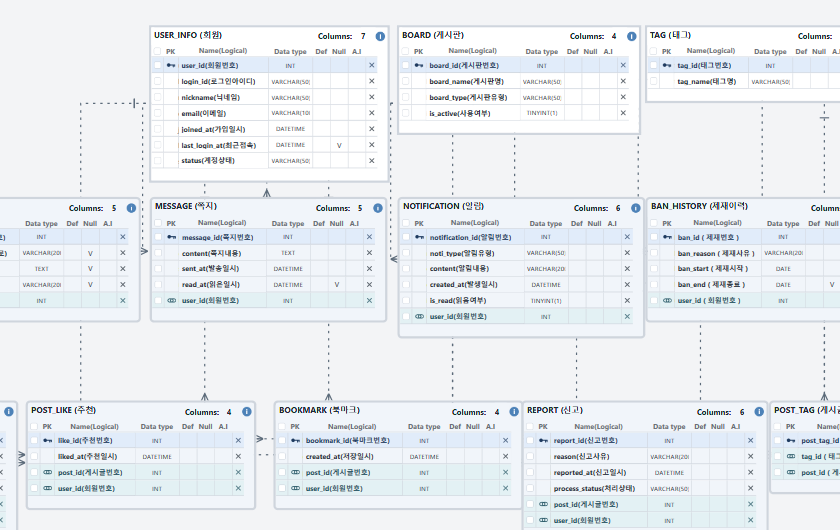Tick the checkbox beside board_name row
The height and width of the screenshot is (530, 840).
click(406, 81)
